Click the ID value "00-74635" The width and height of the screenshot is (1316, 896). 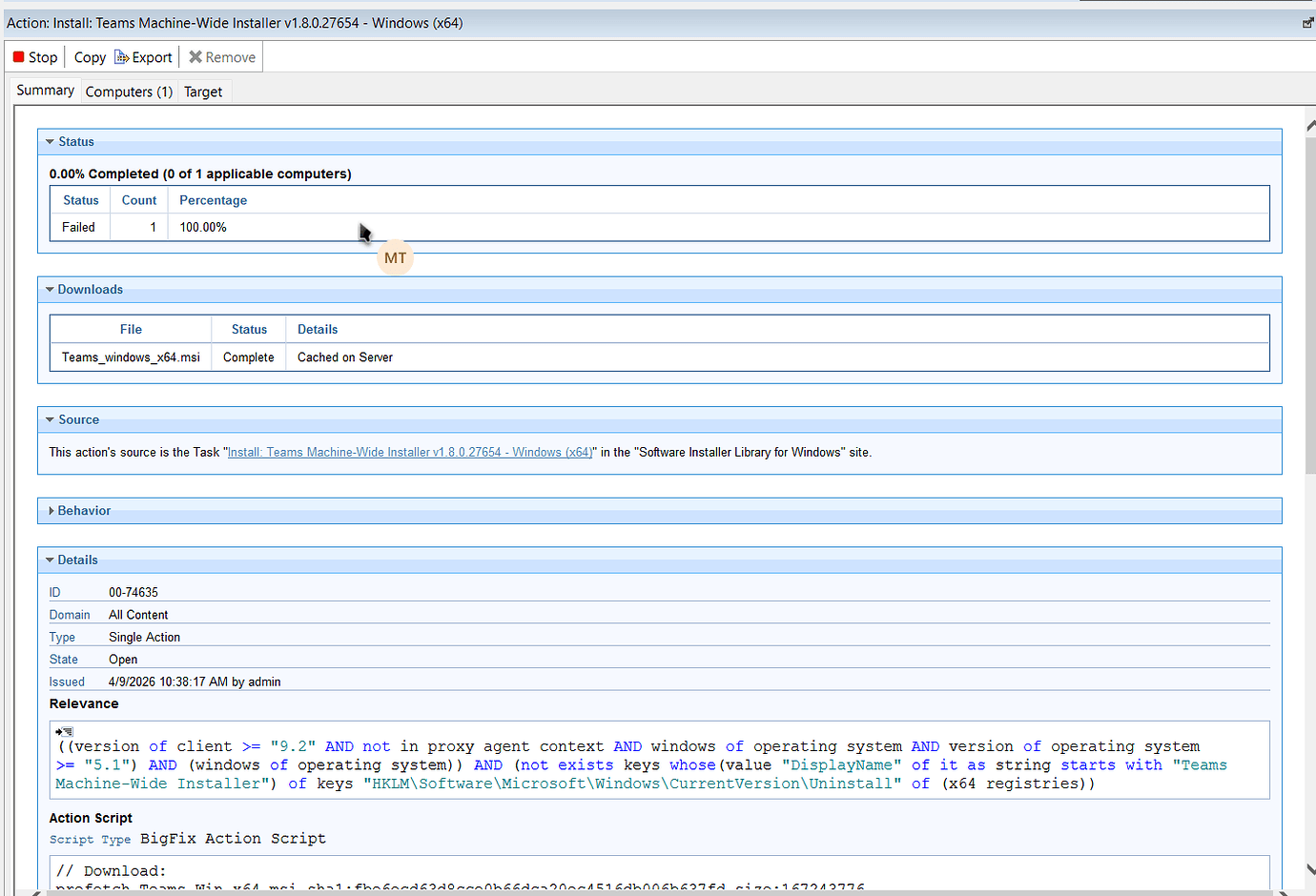pos(134,593)
